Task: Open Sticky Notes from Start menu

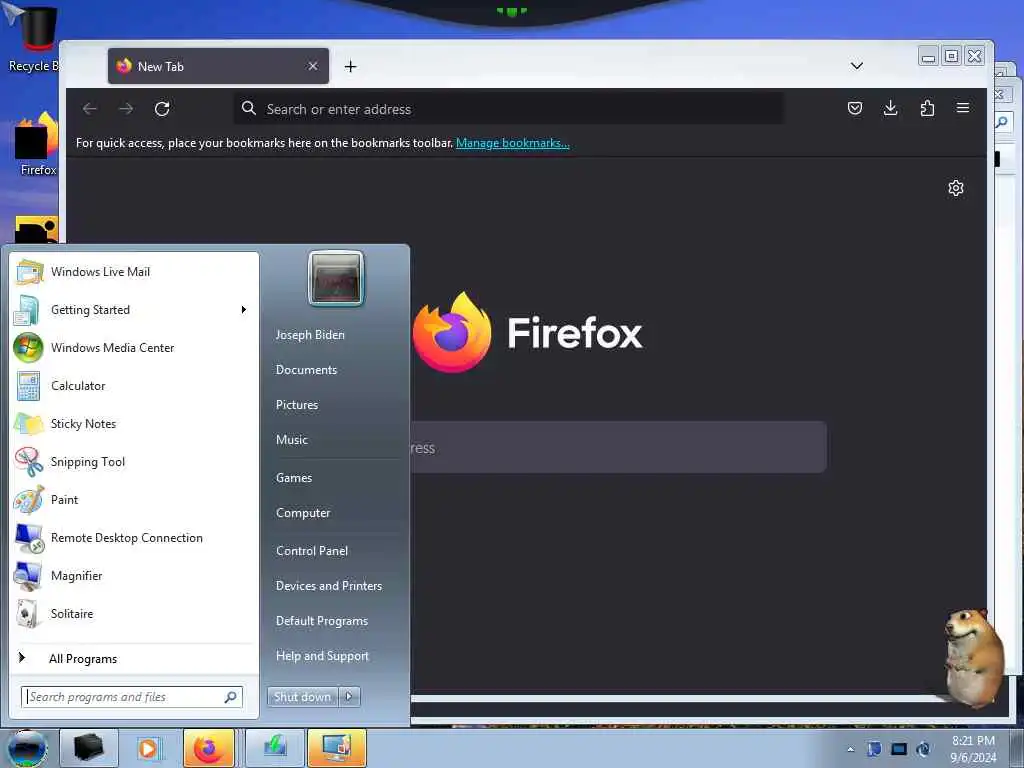Action: (x=134, y=423)
